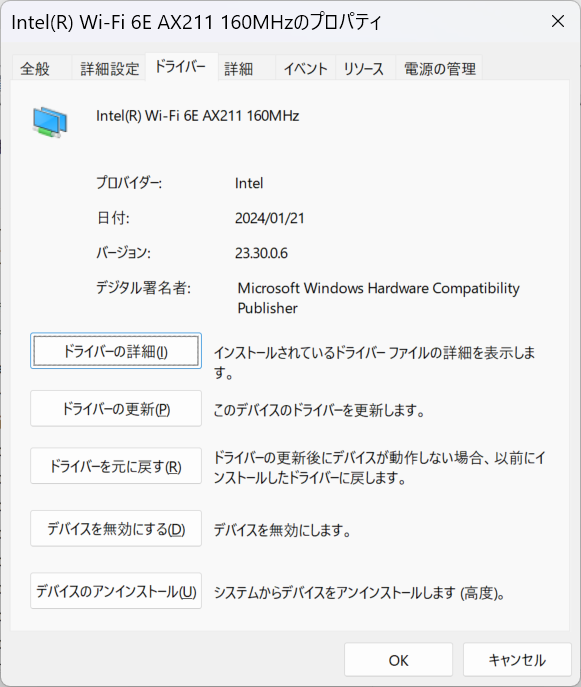The image size is (581, 687).
Task: Click デバイスのアンインストール(U) button
Action: (116, 591)
